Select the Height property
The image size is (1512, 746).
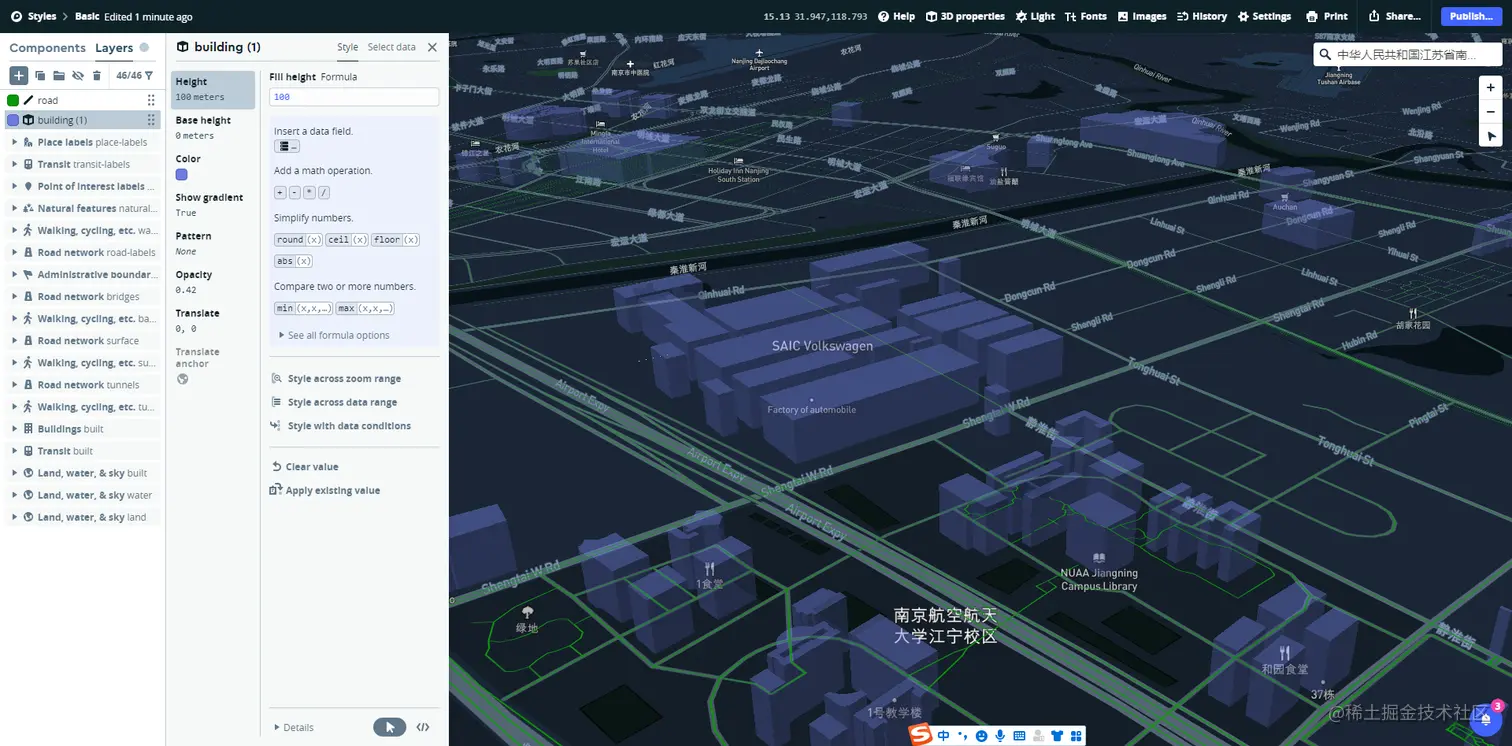point(213,89)
